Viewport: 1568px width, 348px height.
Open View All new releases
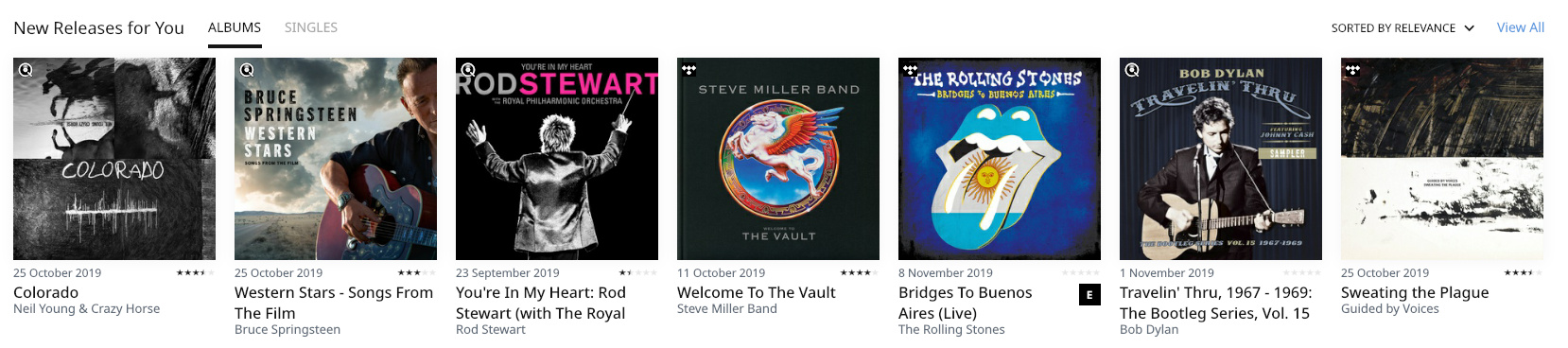point(1521,27)
